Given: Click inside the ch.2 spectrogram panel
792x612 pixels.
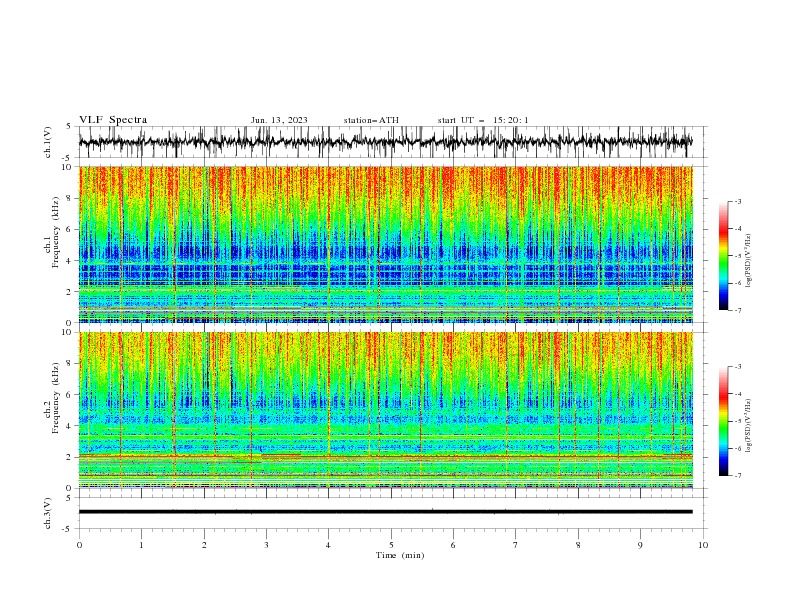Looking at the screenshot, I should 385,410.
